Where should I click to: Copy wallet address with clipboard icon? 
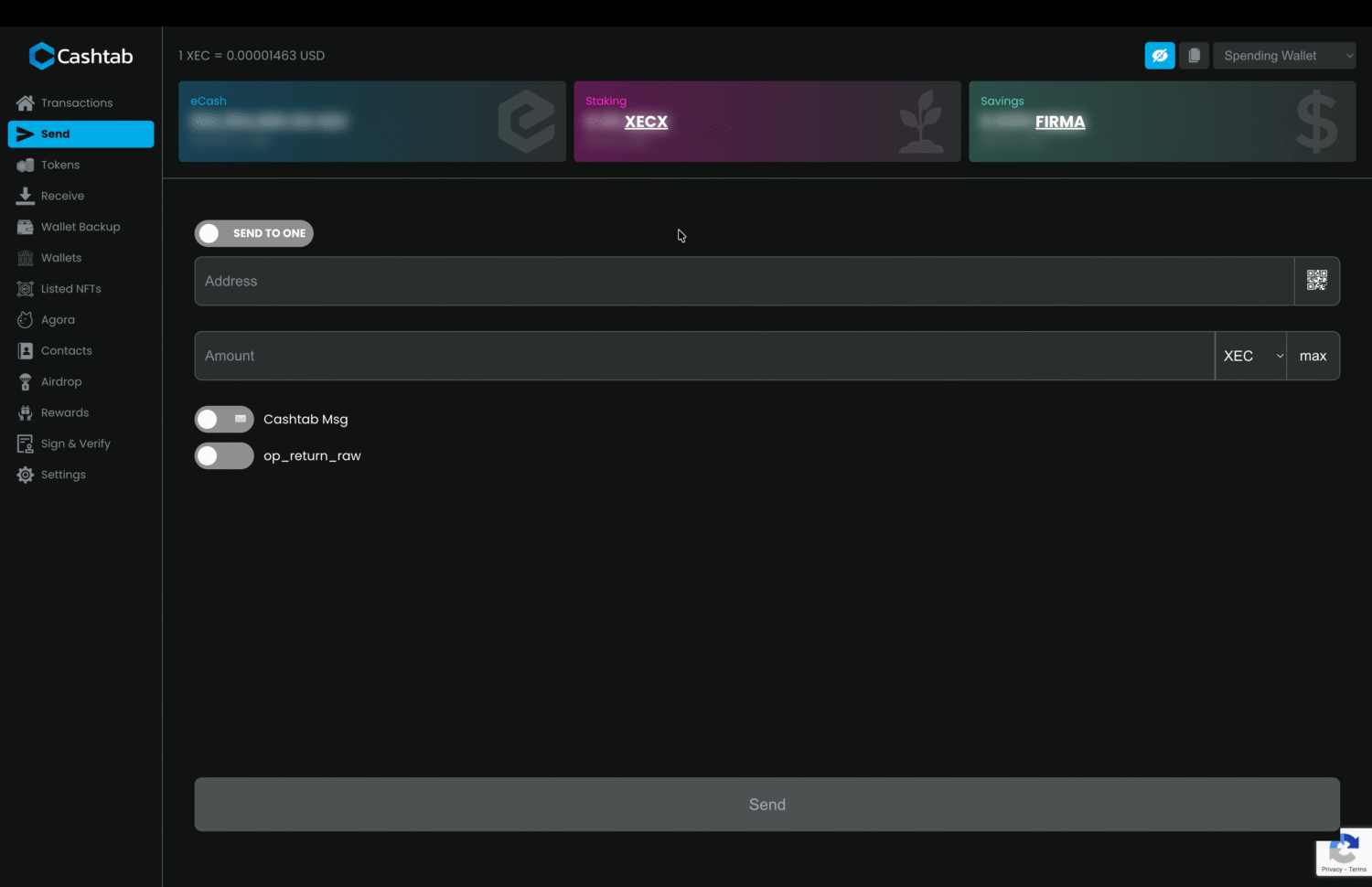(x=1194, y=56)
